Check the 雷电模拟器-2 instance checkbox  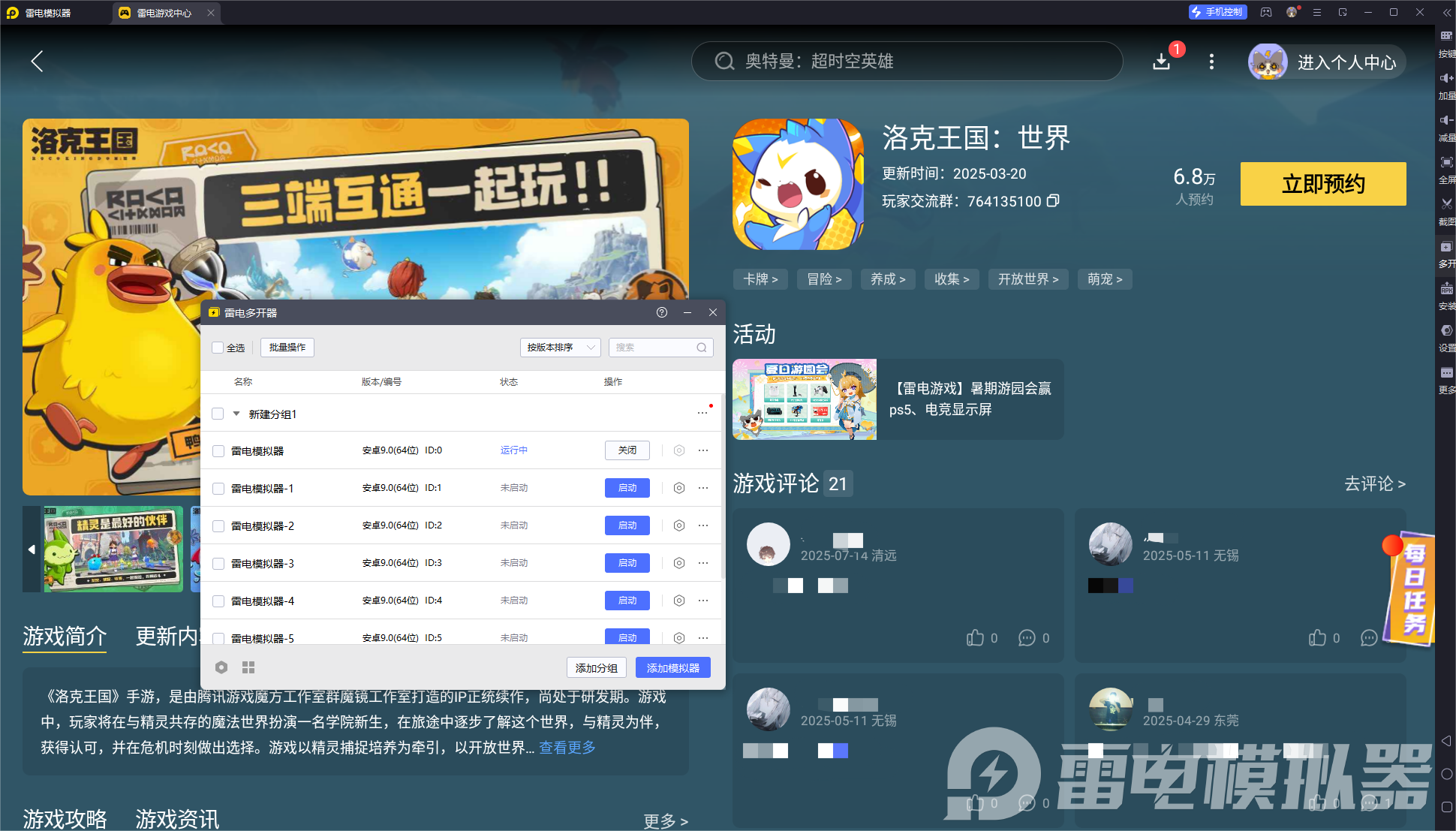coord(218,525)
